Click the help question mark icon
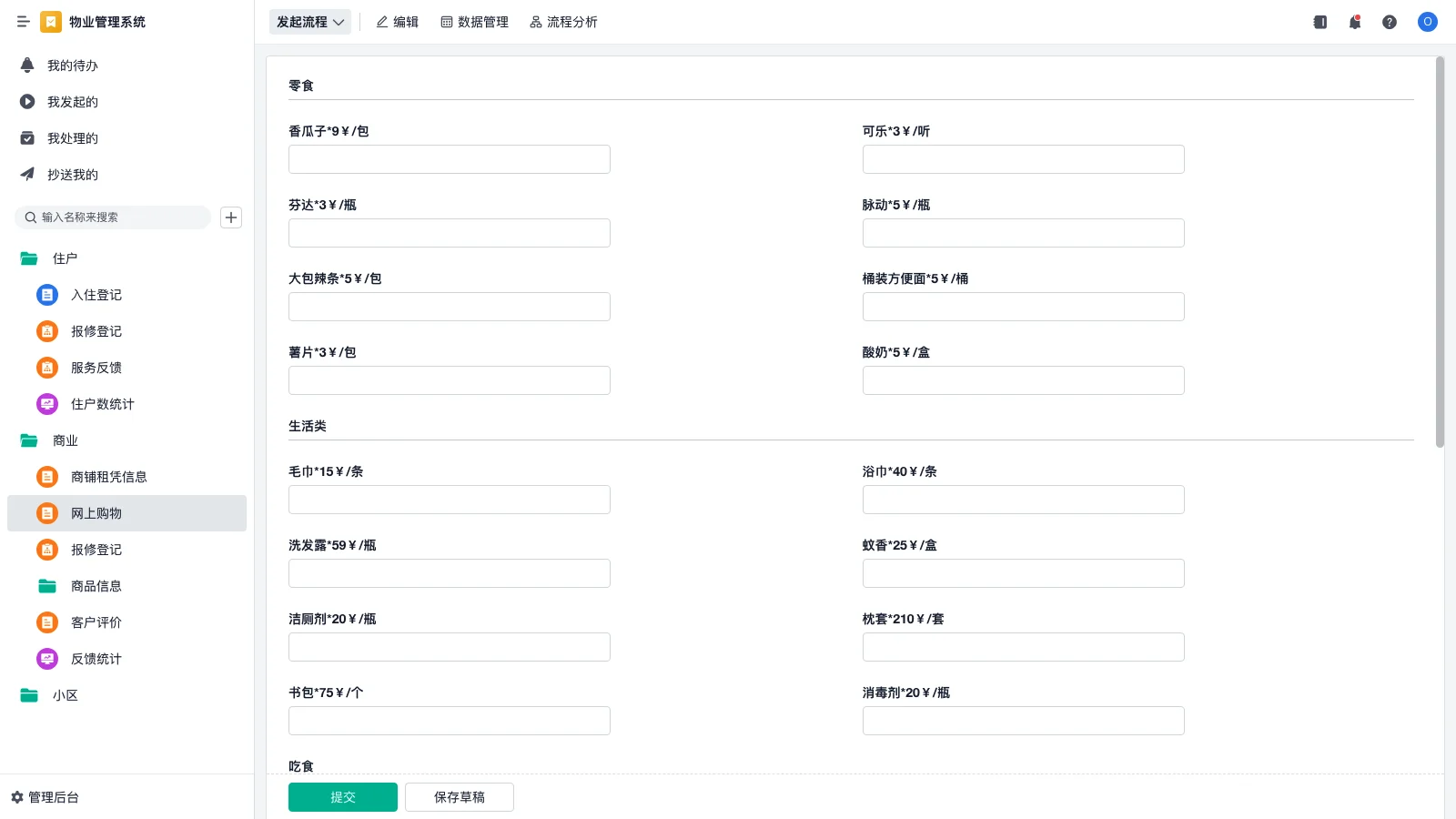 click(x=1389, y=22)
